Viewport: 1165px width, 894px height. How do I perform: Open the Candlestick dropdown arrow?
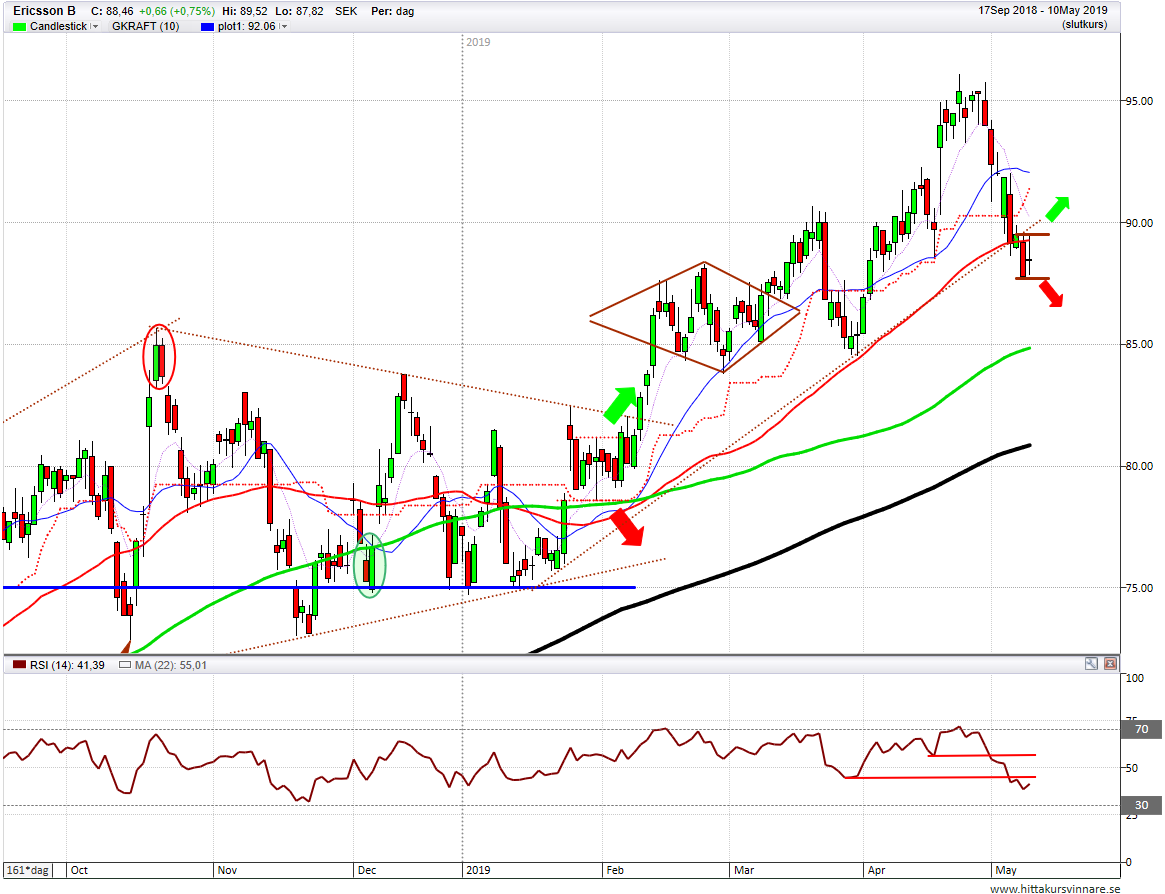pyautogui.click(x=94, y=26)
